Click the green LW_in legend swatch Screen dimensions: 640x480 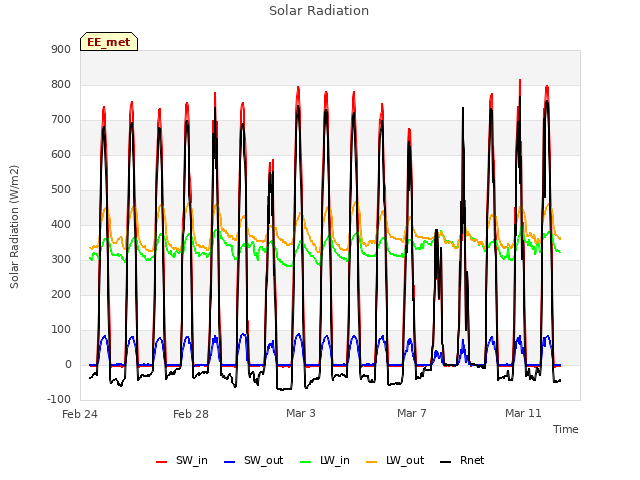(306, 462)
